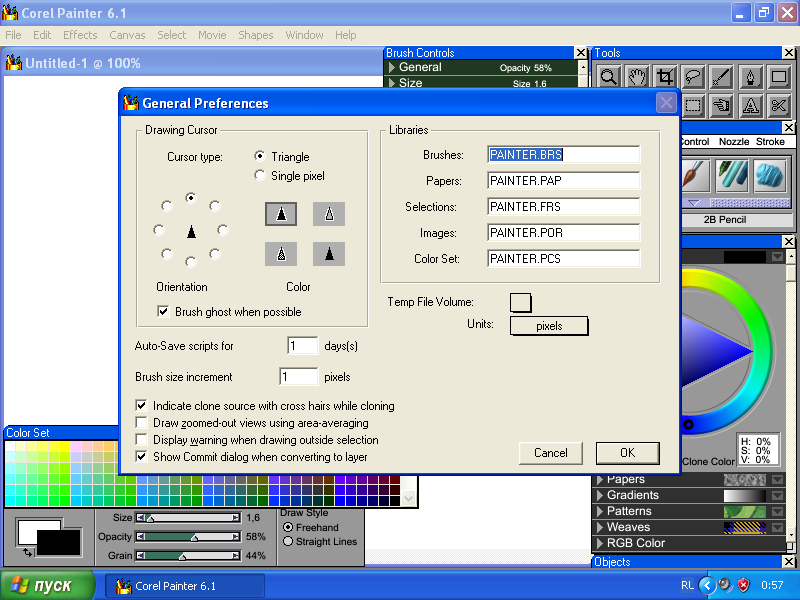Cancel the General Preferences dialog
The image size is (800, 600).
click(x=550, y=453)
